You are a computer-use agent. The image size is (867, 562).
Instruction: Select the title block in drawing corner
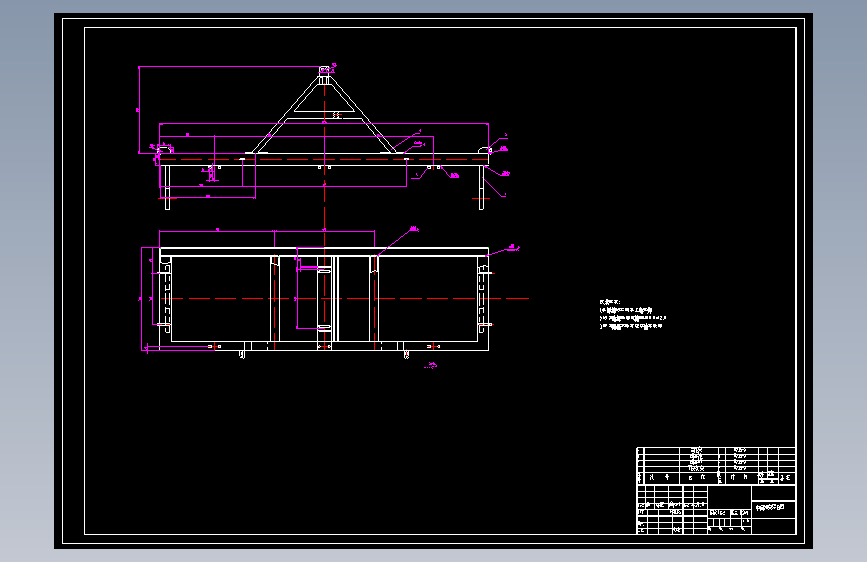click(x=716, y=509)
